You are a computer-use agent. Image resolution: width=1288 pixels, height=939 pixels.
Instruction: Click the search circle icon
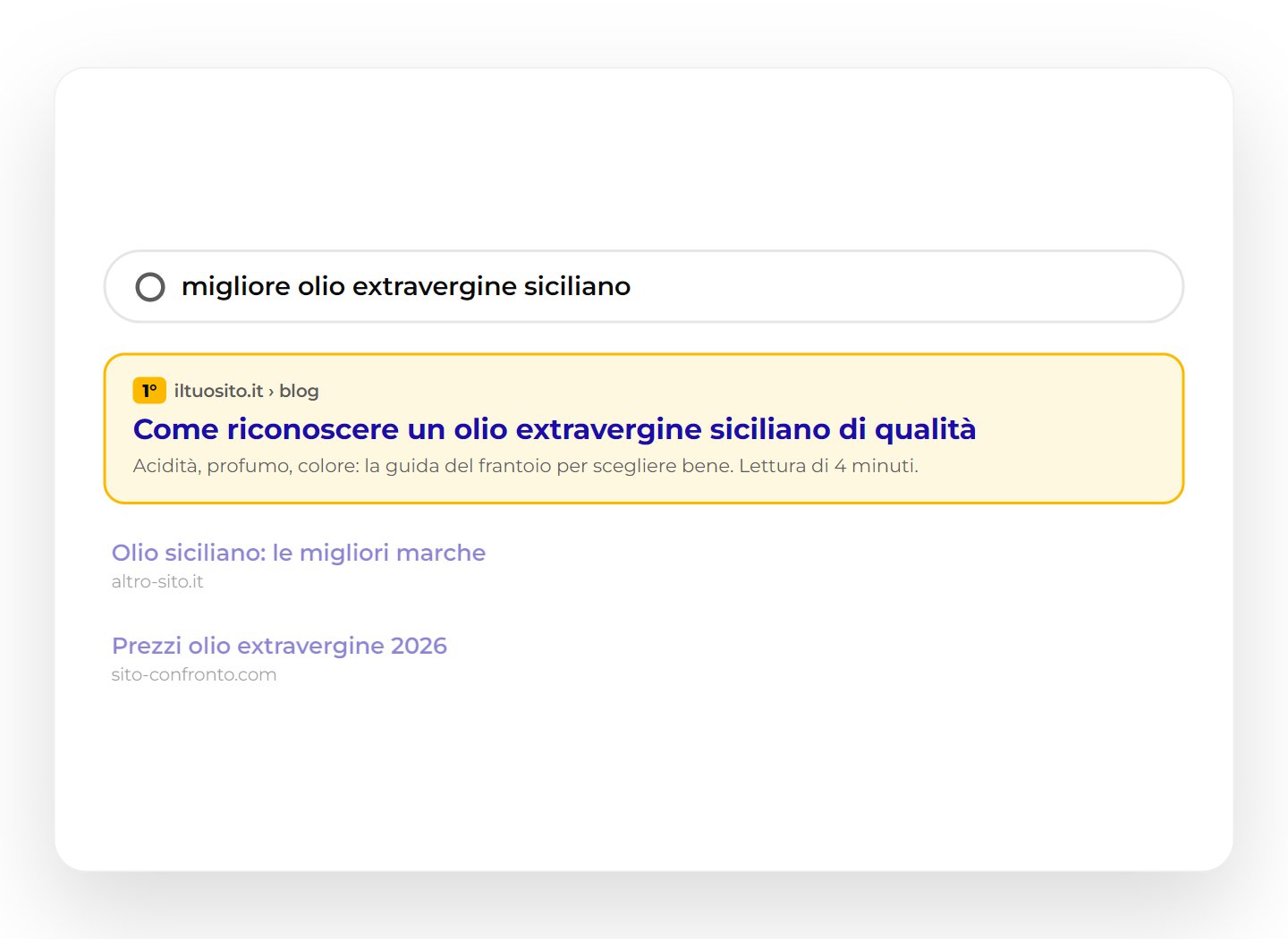click(x=150, y=287)
